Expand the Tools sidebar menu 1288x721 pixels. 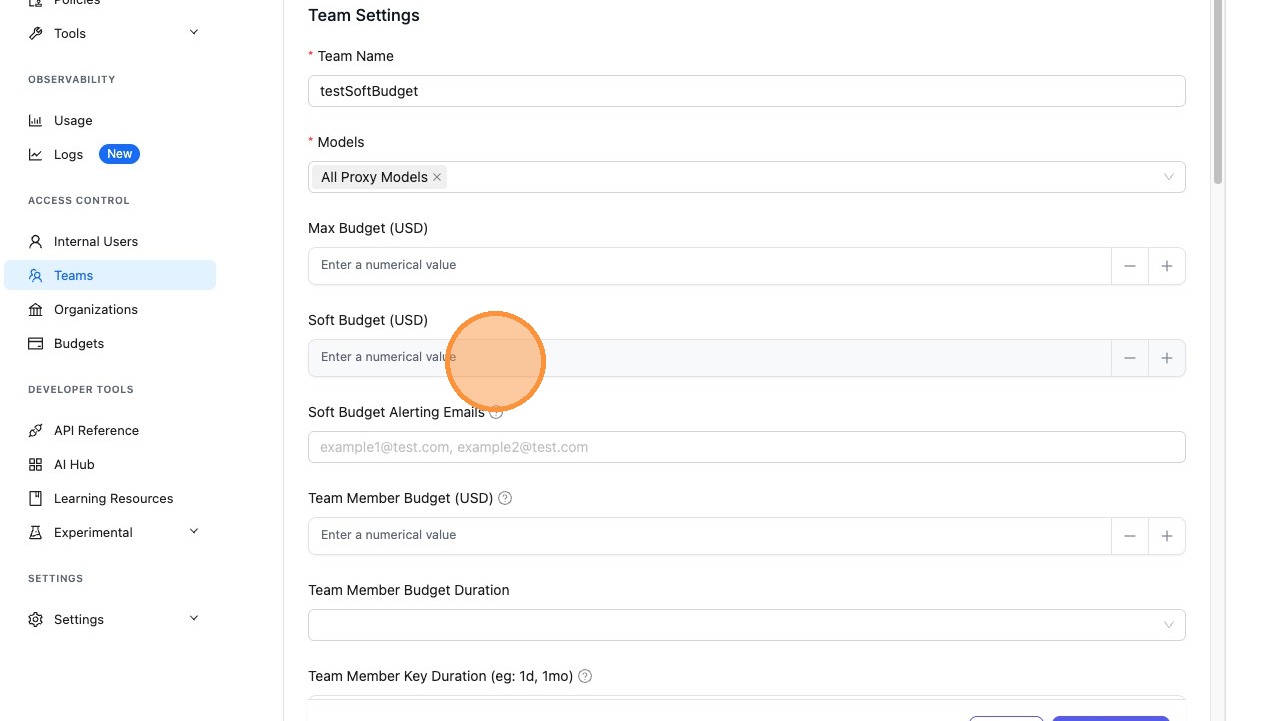point(194,33)
